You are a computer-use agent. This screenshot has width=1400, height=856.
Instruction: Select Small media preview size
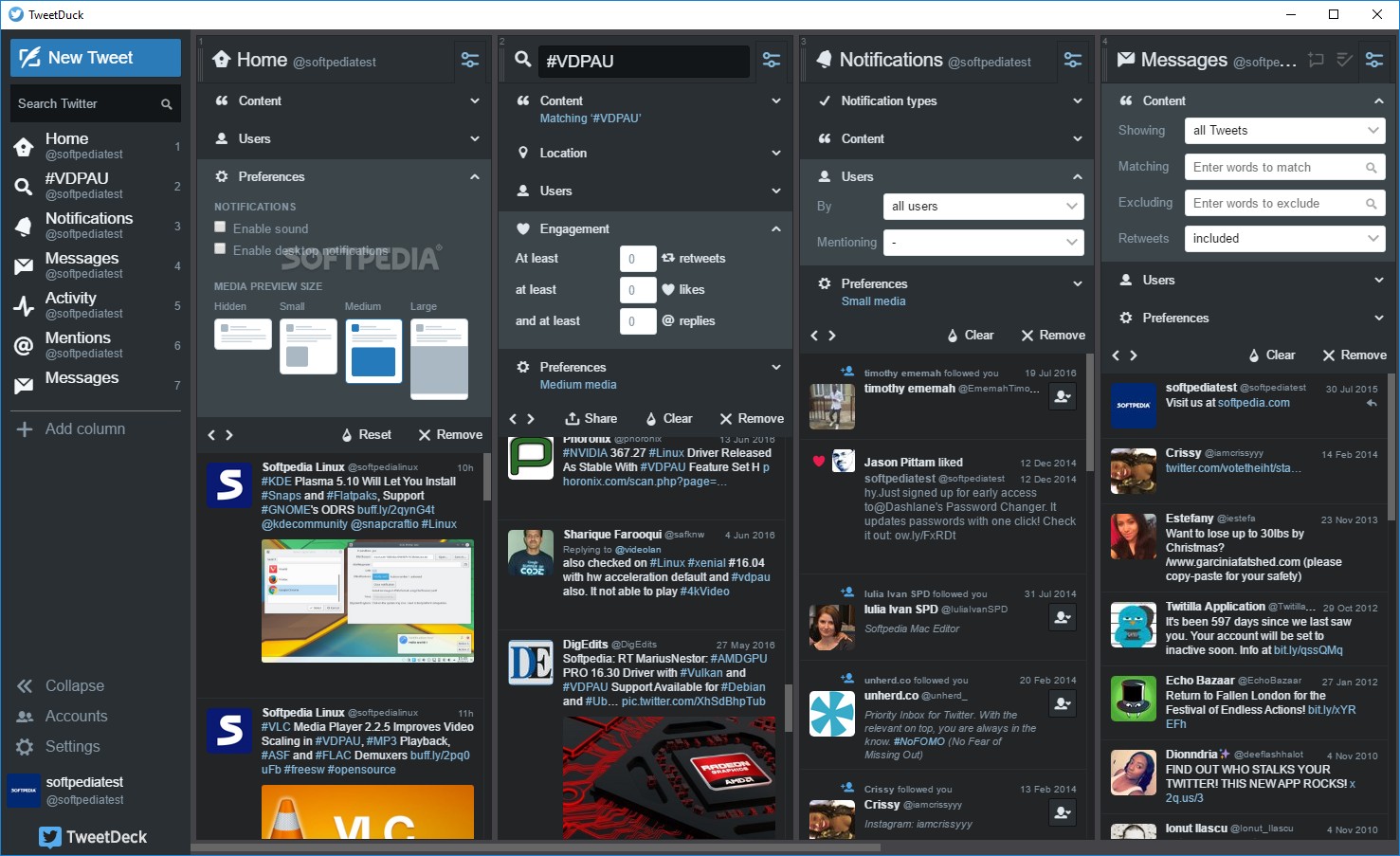click(x=308, y=347)
